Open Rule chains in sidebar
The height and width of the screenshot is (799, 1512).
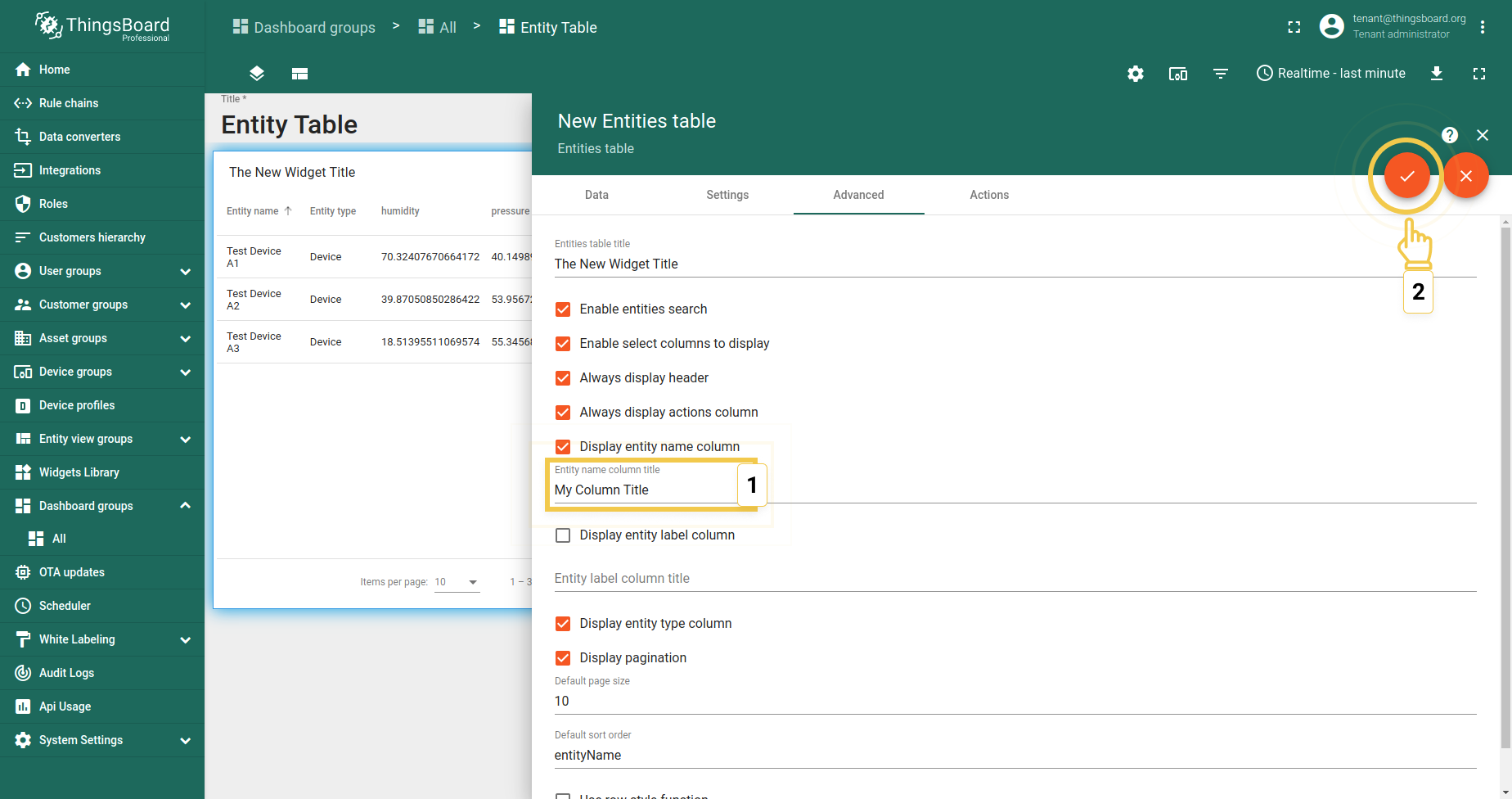[102, 103]
